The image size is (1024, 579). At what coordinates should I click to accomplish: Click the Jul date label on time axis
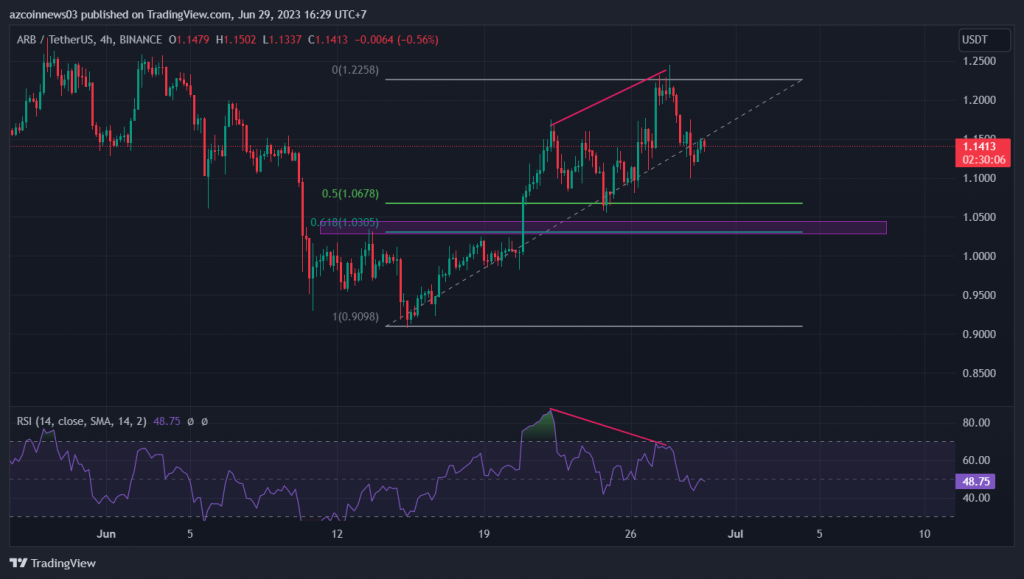point(735,534)
